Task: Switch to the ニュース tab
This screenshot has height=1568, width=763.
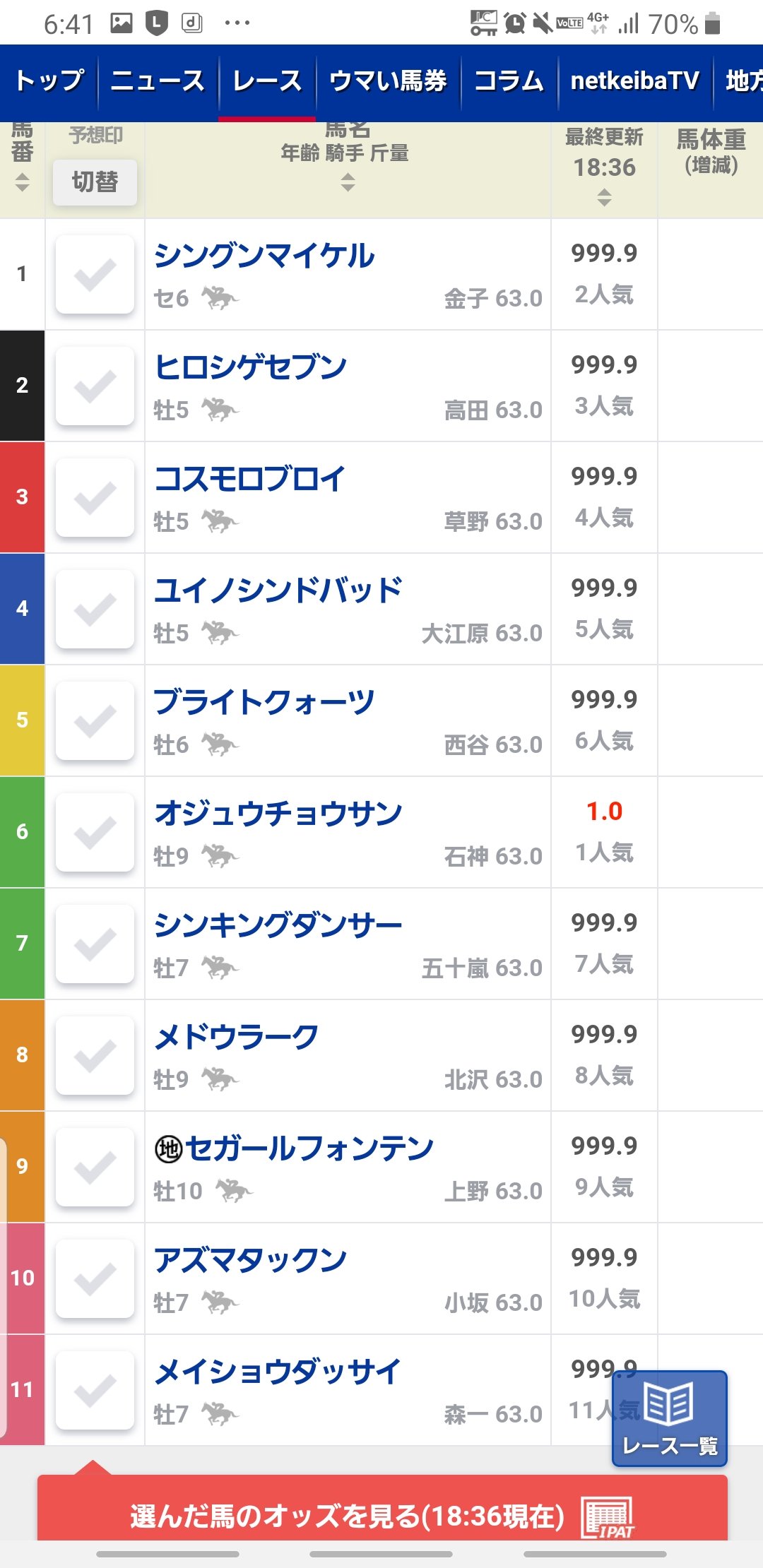Action: pyautogui.click(x=158, y=81)
